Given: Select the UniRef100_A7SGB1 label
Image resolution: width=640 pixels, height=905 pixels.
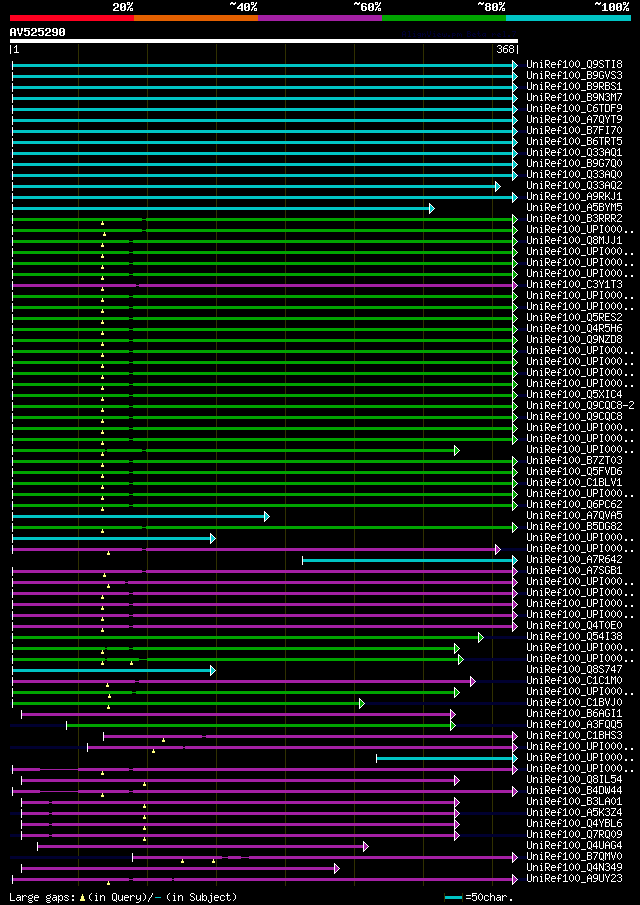Looking at the screenshot, I should [x=574, y=571].
